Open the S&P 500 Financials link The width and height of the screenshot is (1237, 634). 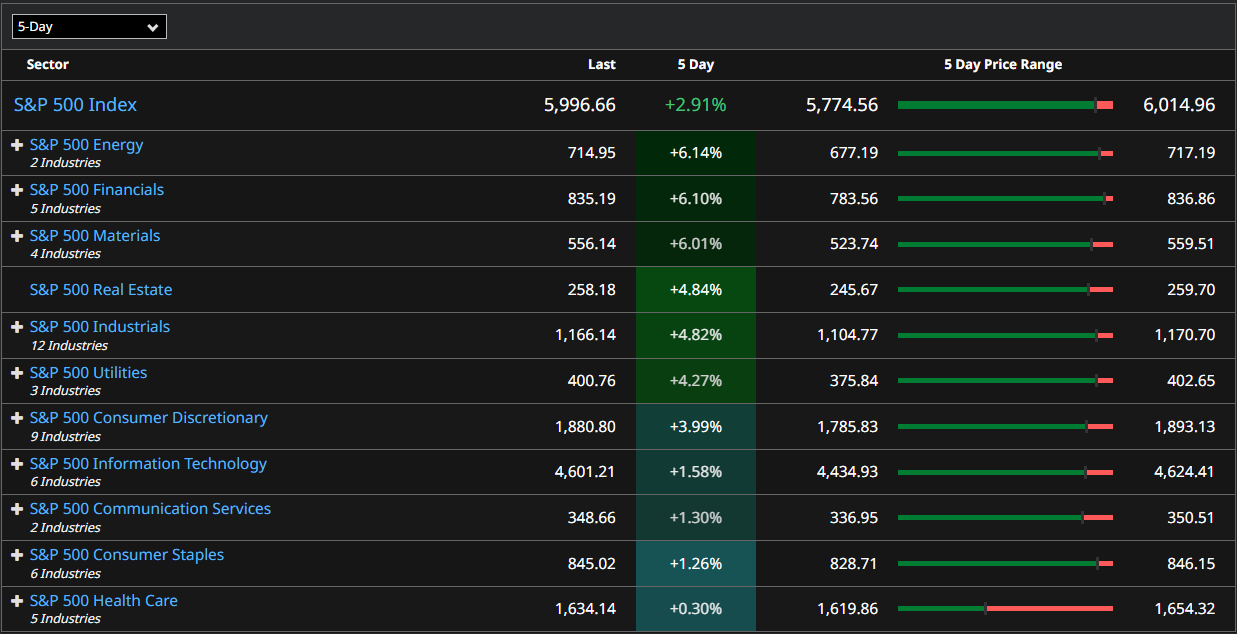click(97, 190)
